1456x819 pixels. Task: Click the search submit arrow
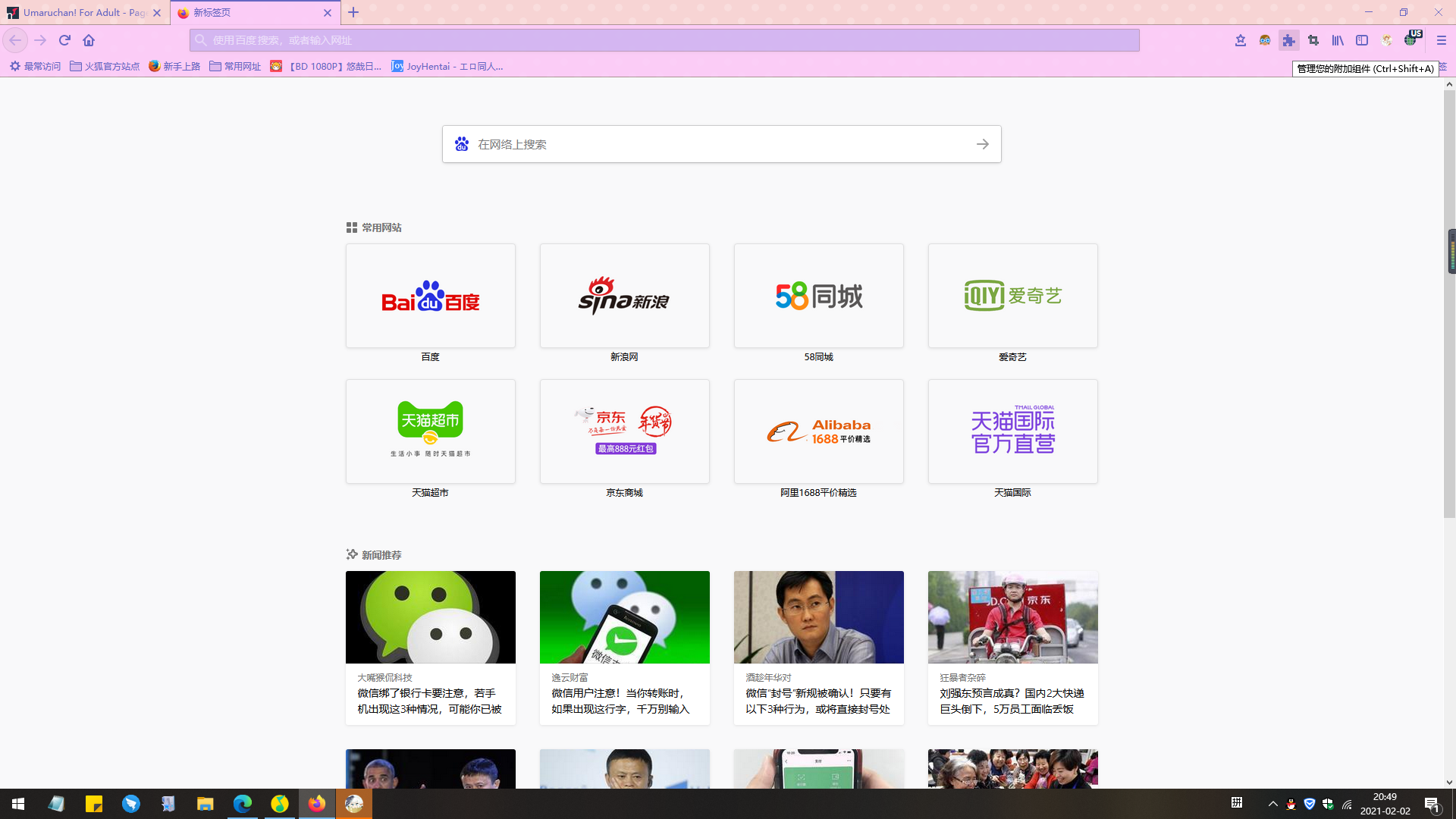click(983, 144)
